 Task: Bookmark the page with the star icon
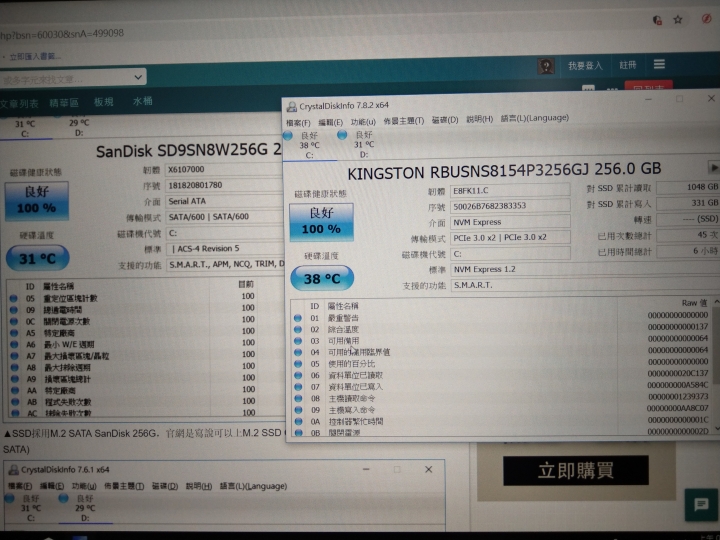678,20
